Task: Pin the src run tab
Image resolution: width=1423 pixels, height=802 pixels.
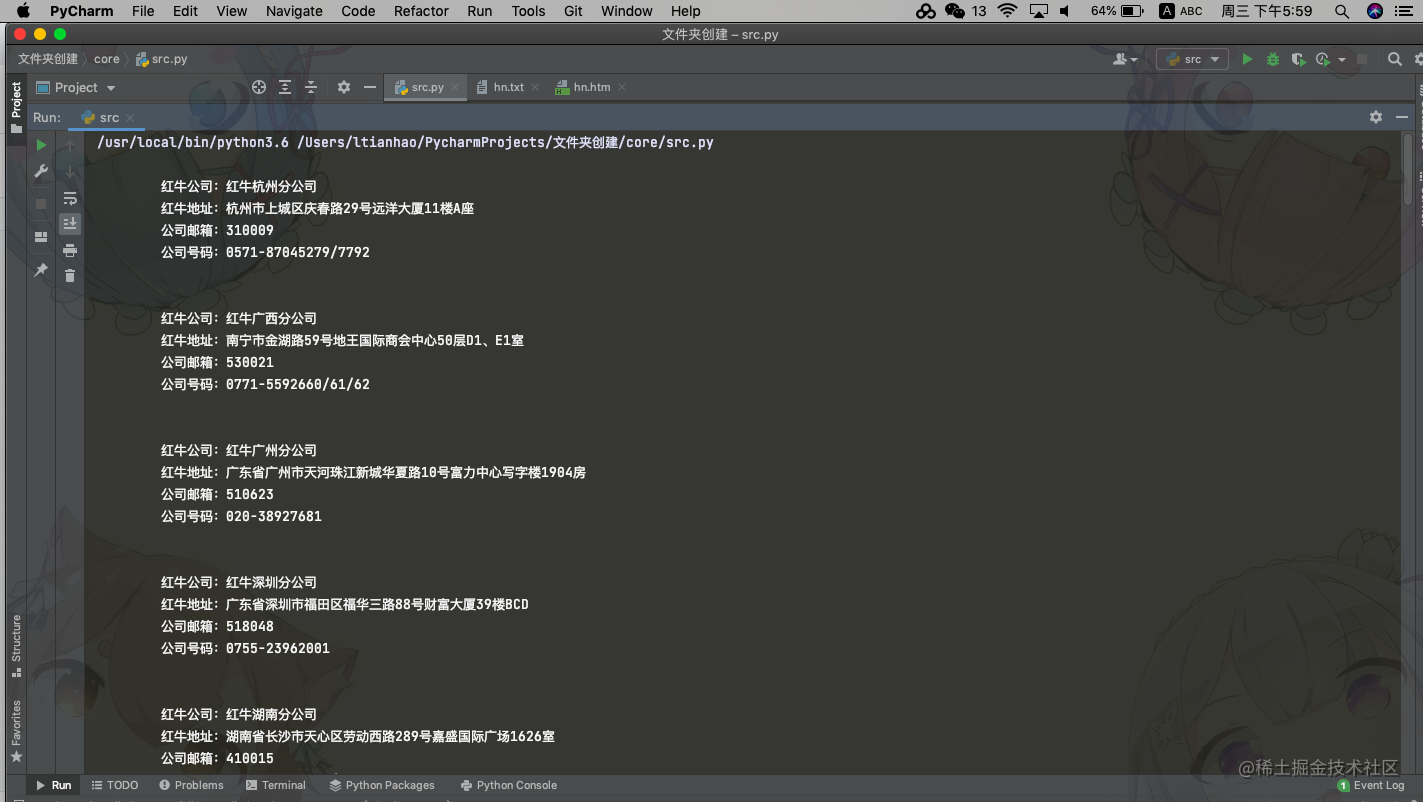Action: pyautogui.click(x=41, y=270)
